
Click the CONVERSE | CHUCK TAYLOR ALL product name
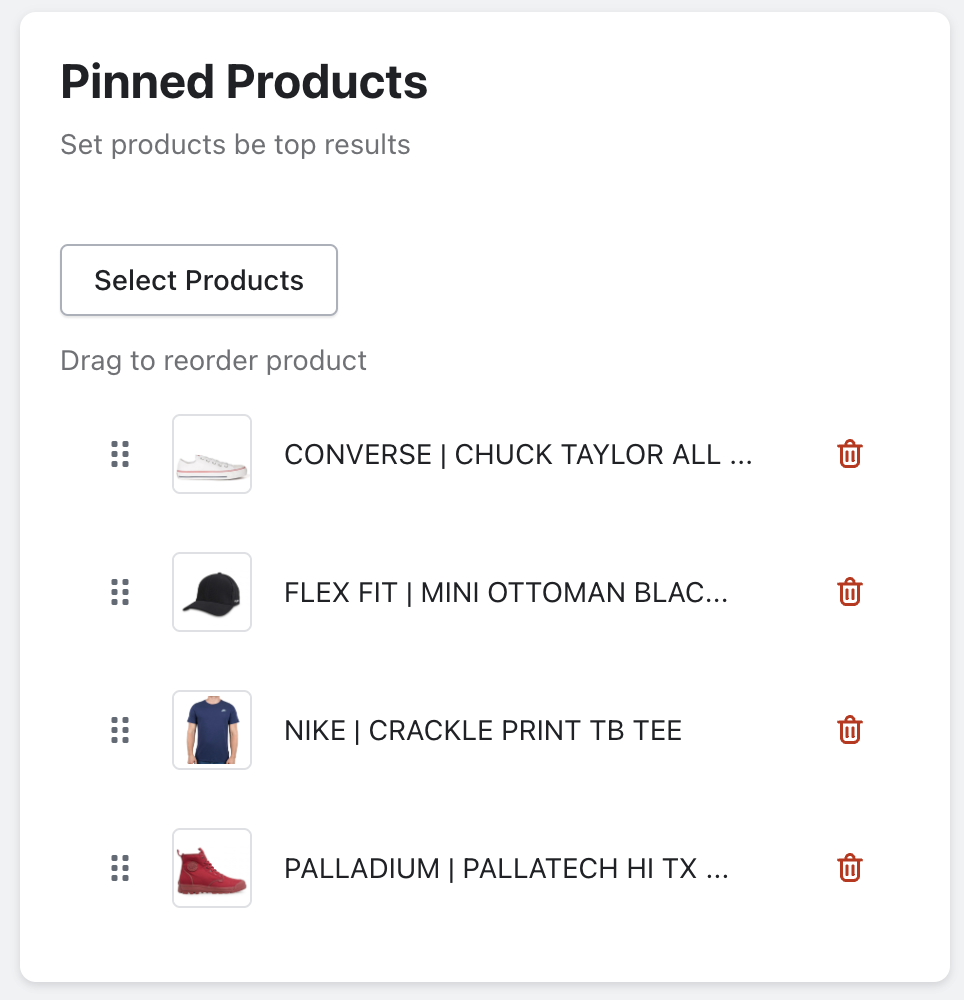[518, 455]
